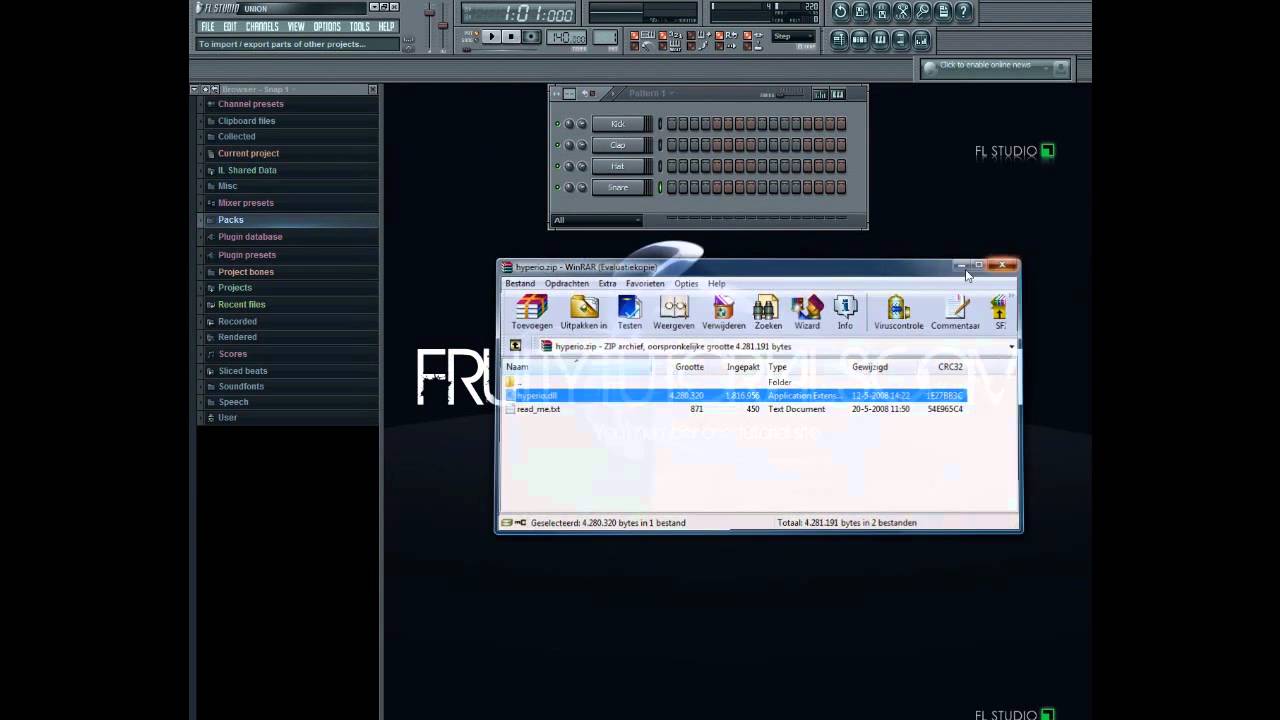This screenshot has height=720, width=1280.
Task: Open the playlist view icon in FL Studio
Action: pyautogui.click(x=839, y=39)
